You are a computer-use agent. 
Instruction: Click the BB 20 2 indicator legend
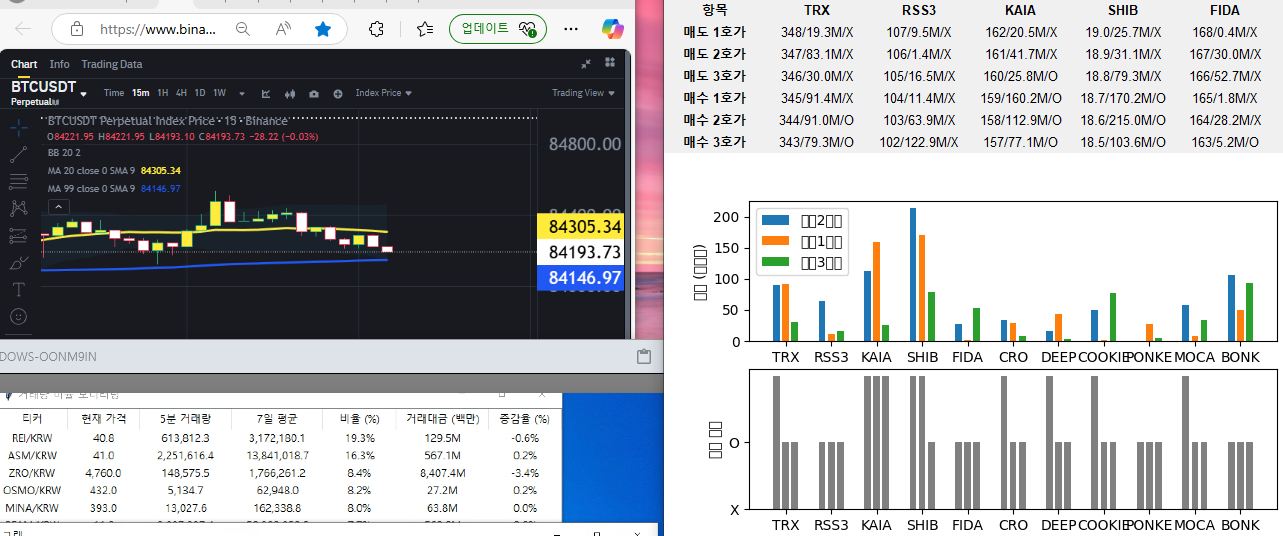(64, 153)
